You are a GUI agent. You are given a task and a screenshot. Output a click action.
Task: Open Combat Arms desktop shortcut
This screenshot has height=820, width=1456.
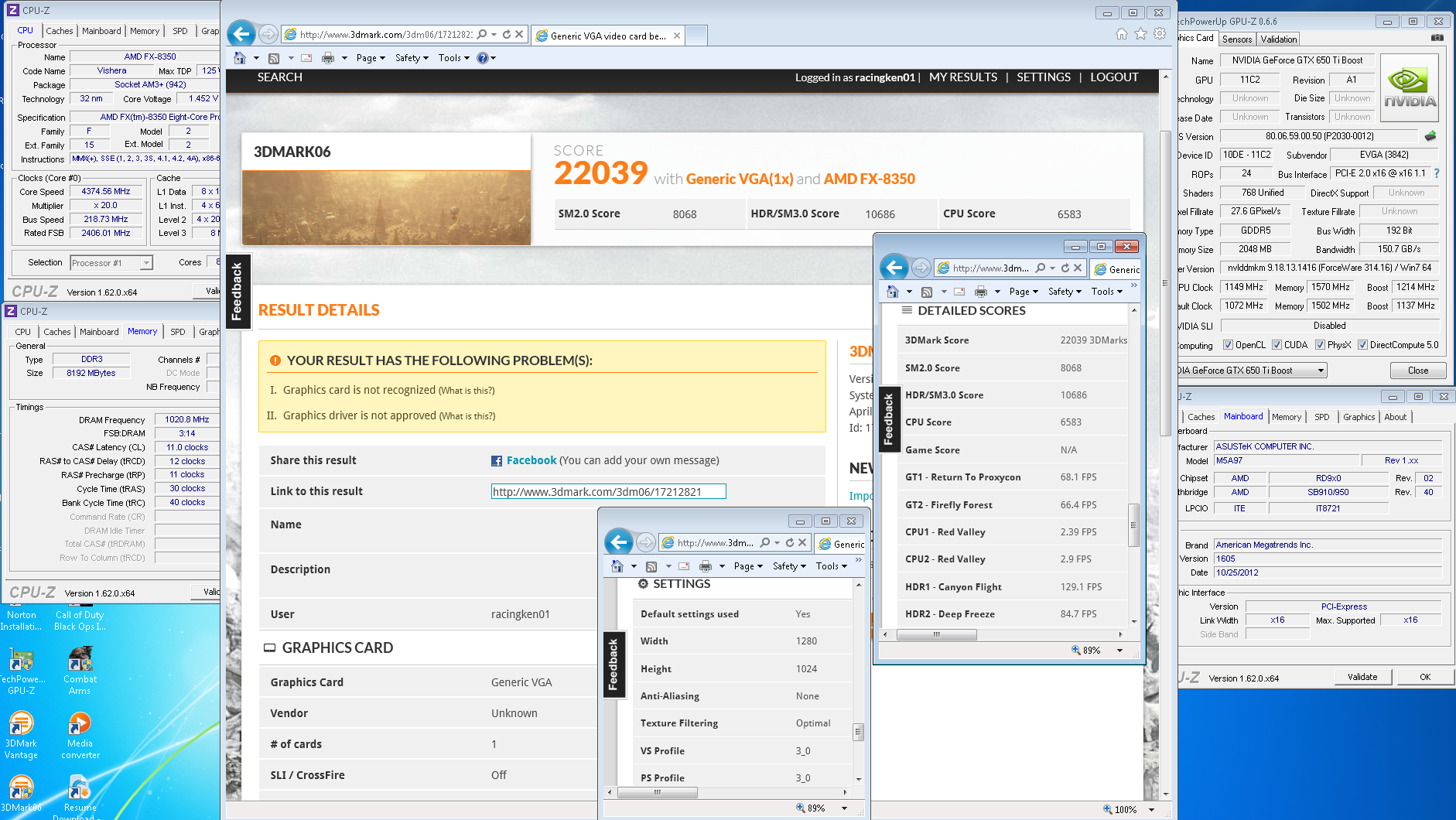(80, 671)
